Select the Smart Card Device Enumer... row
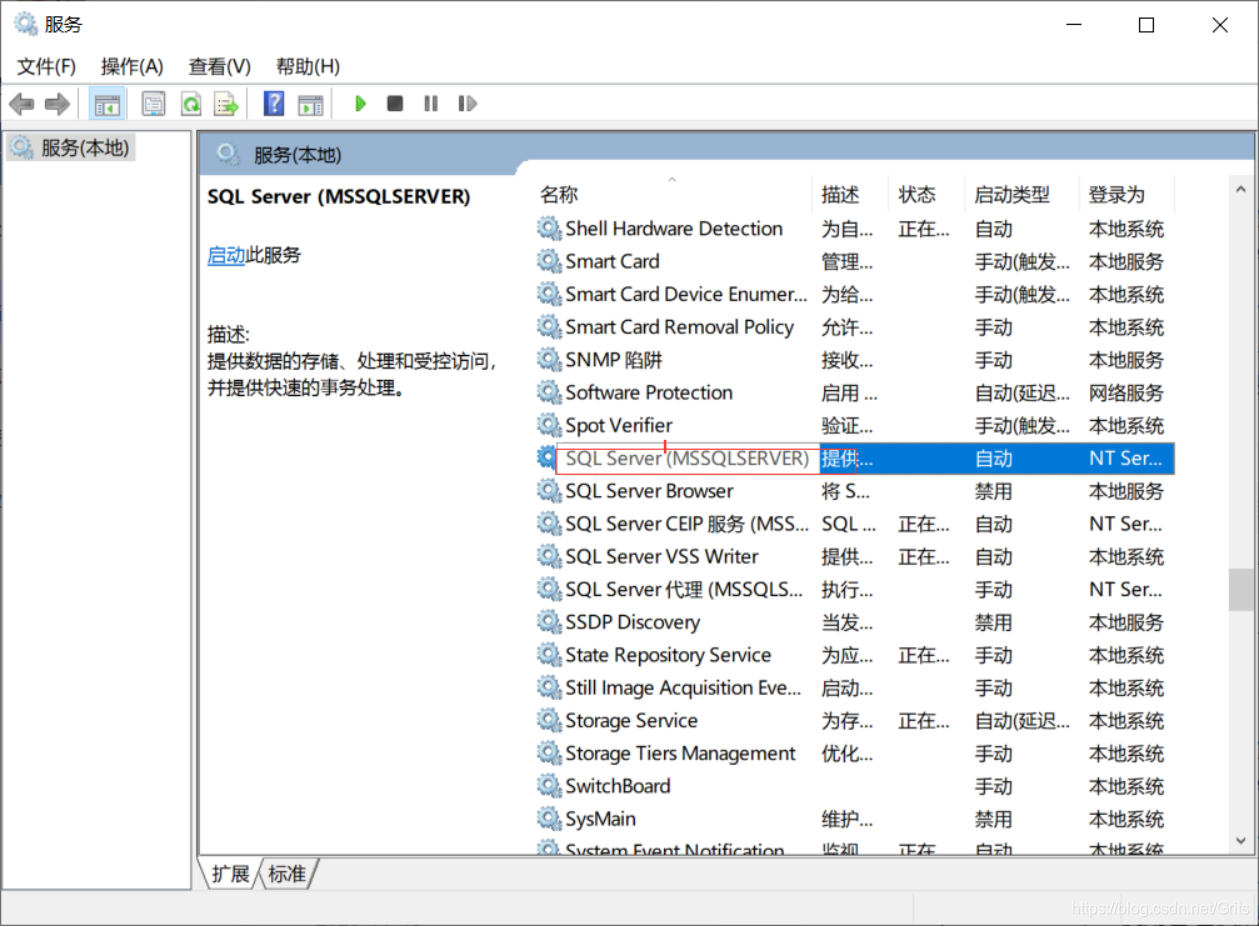1259x927 pixels. (855, 294)
